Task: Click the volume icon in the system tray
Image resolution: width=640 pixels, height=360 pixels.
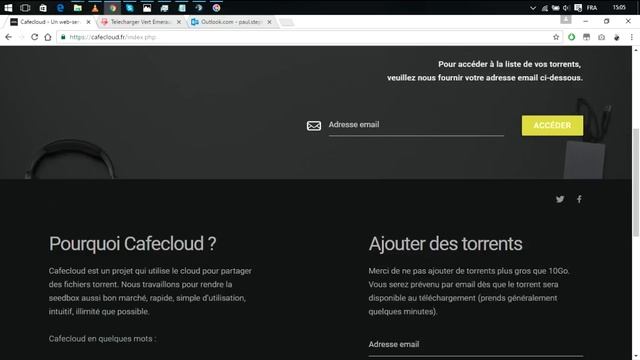Action: pos(566,8)
